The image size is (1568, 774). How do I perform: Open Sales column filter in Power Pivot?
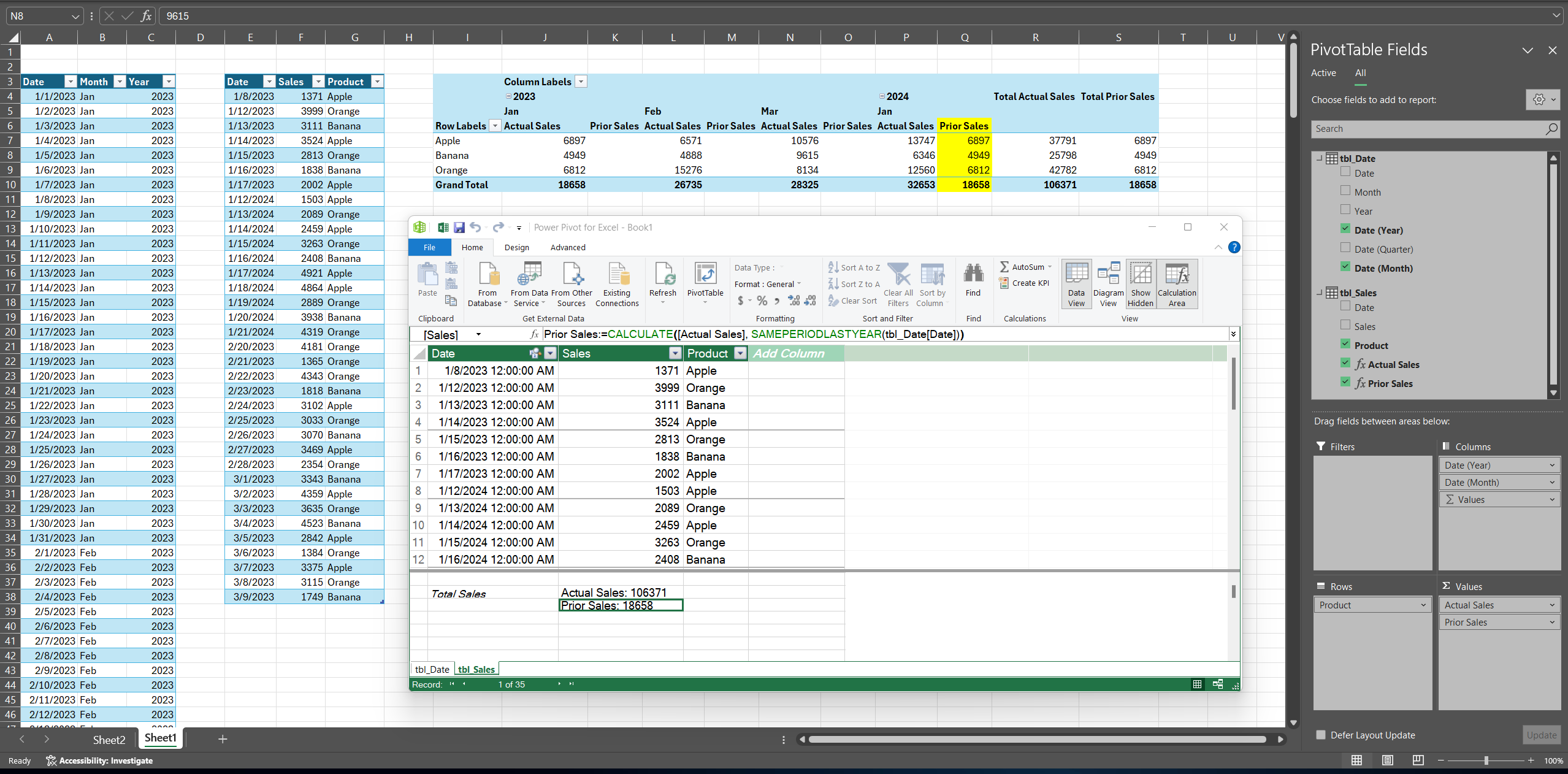[x=675, y=353]
